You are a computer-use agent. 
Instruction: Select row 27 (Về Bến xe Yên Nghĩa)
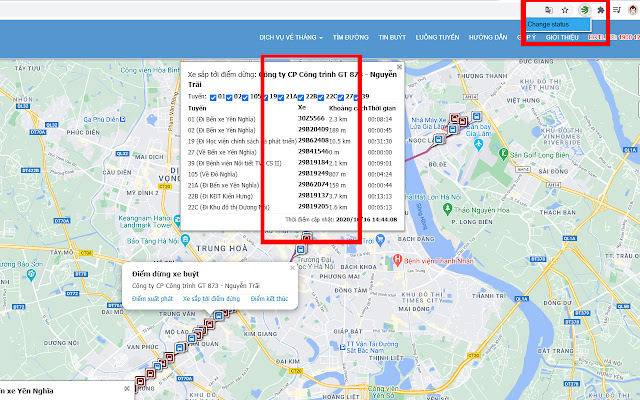292,152
